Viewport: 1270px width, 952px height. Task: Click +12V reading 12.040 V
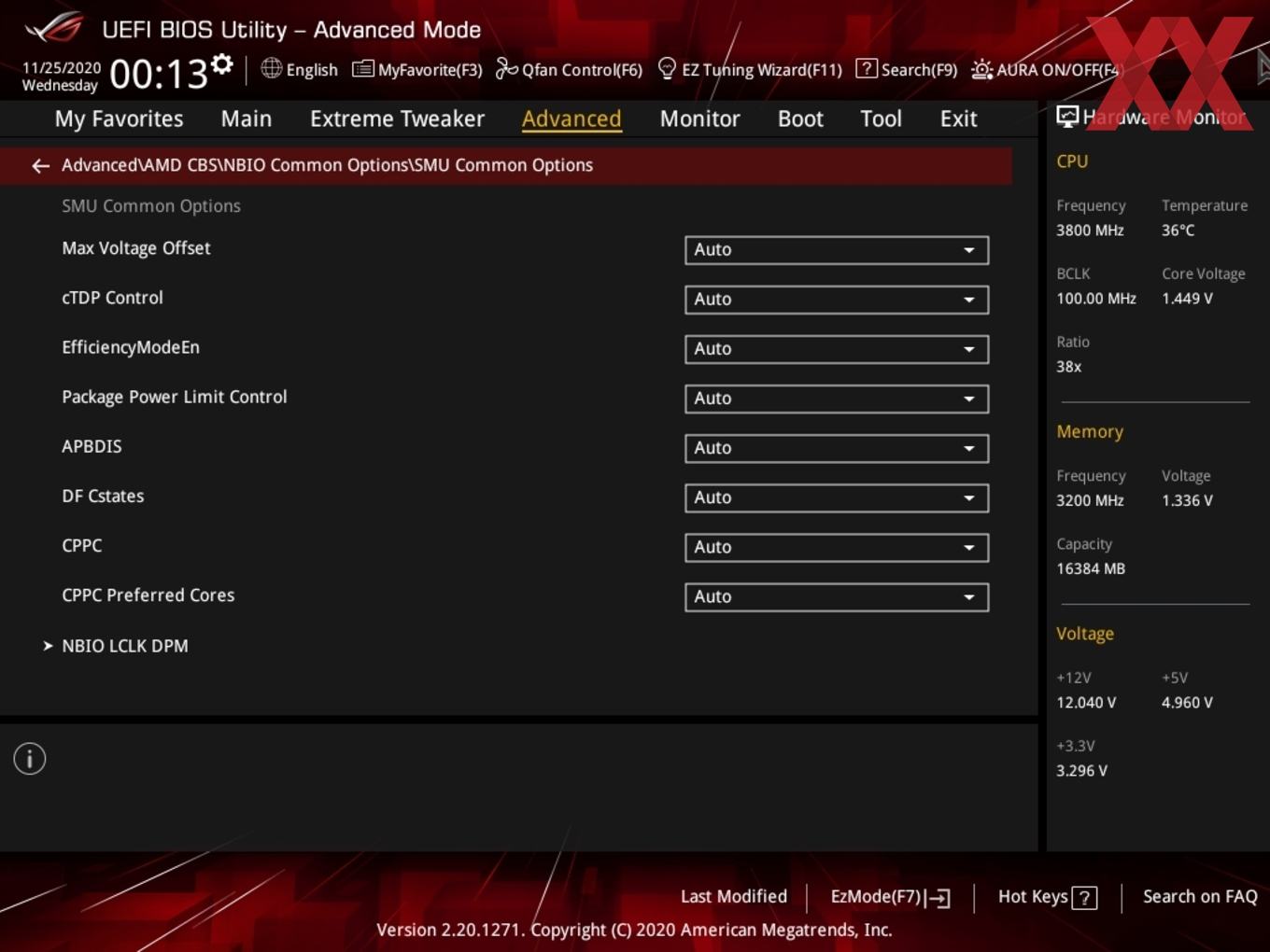pyautogui.click(x=1086, y=703)
